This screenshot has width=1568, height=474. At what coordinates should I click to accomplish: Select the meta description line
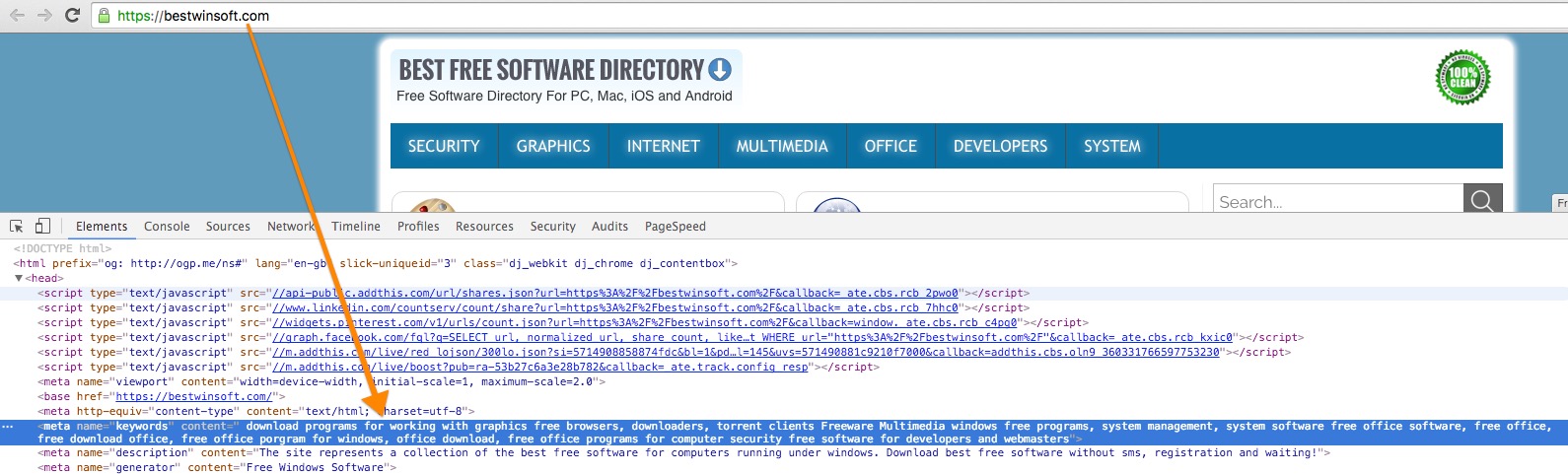click(684, 453)
